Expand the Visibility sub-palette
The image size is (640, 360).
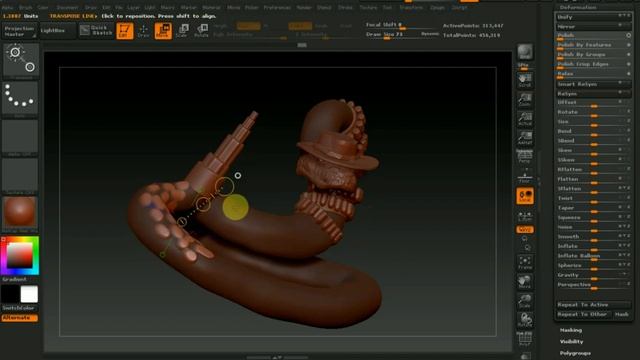click(x=571, y=342)
